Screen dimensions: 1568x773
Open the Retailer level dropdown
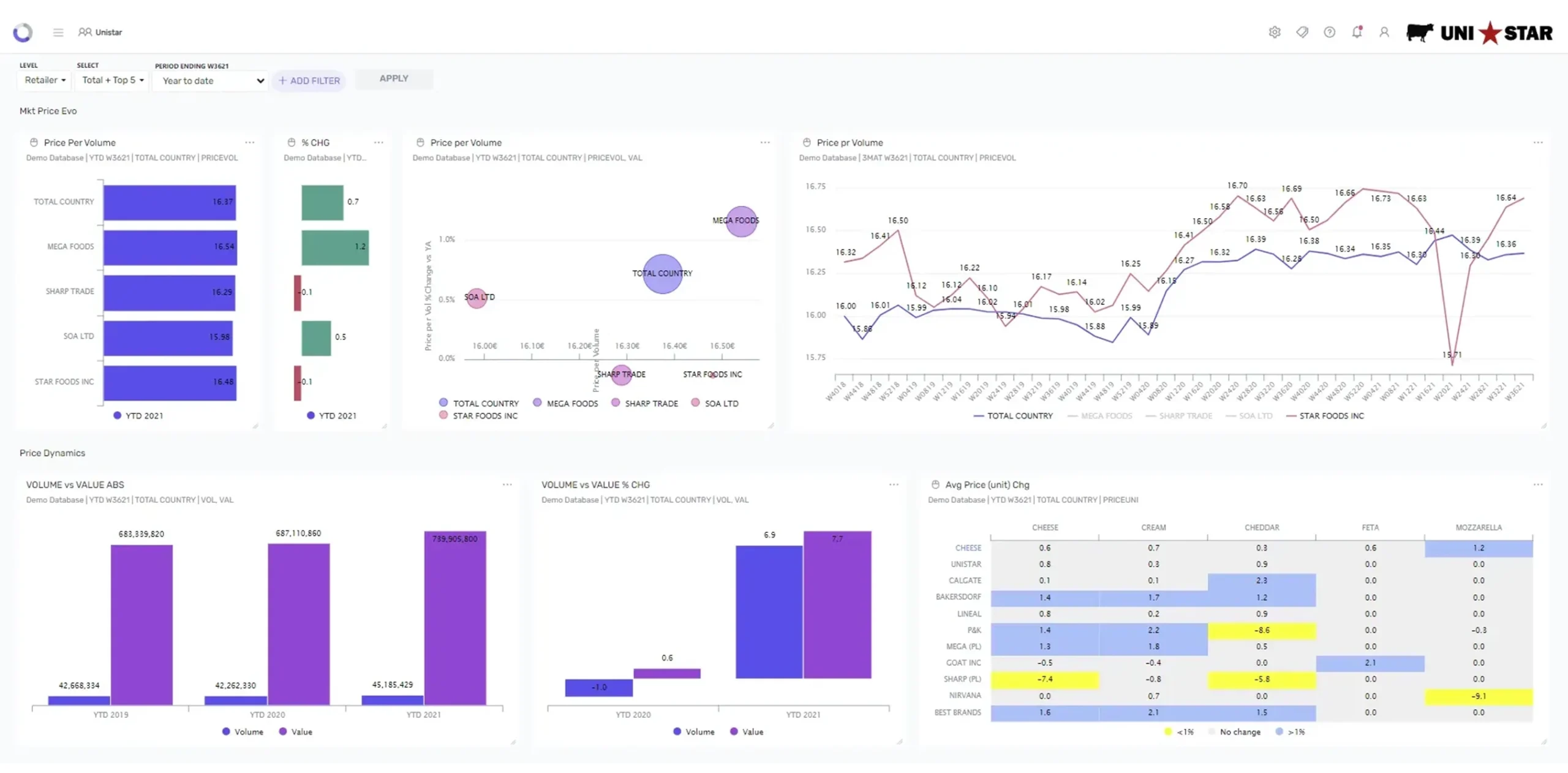[x=44, y=80]
